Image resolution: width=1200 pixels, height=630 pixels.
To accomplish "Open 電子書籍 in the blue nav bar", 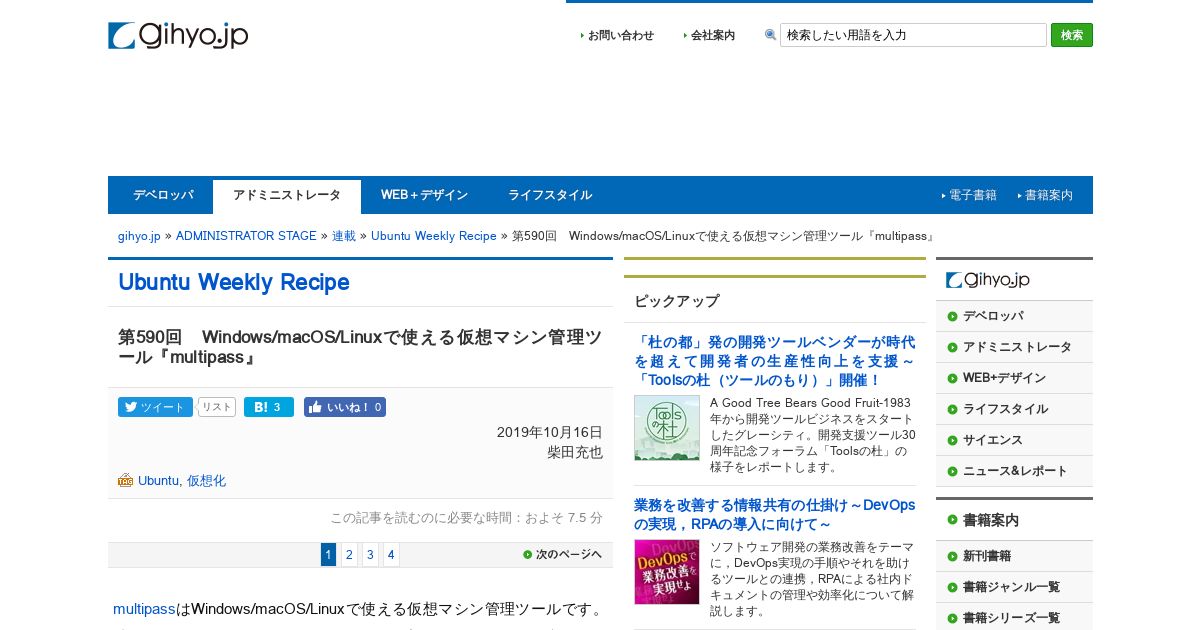I will (x=972, y=195).
